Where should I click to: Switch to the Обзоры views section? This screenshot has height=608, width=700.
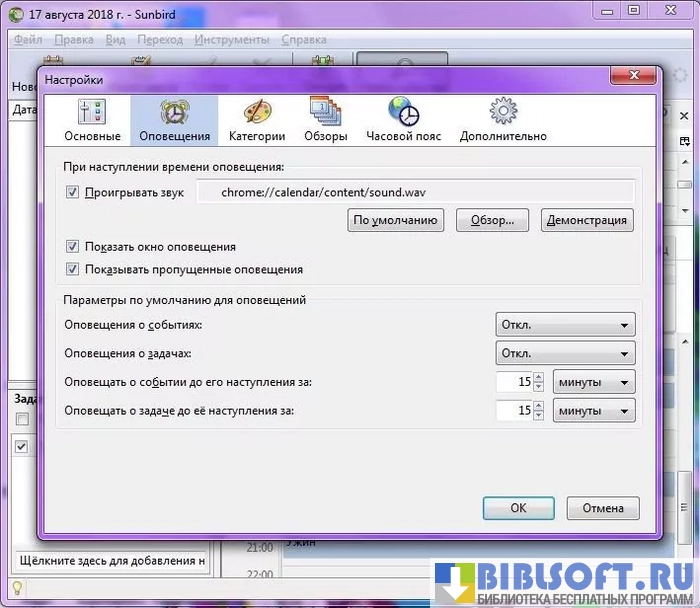(x=326, y=120)
